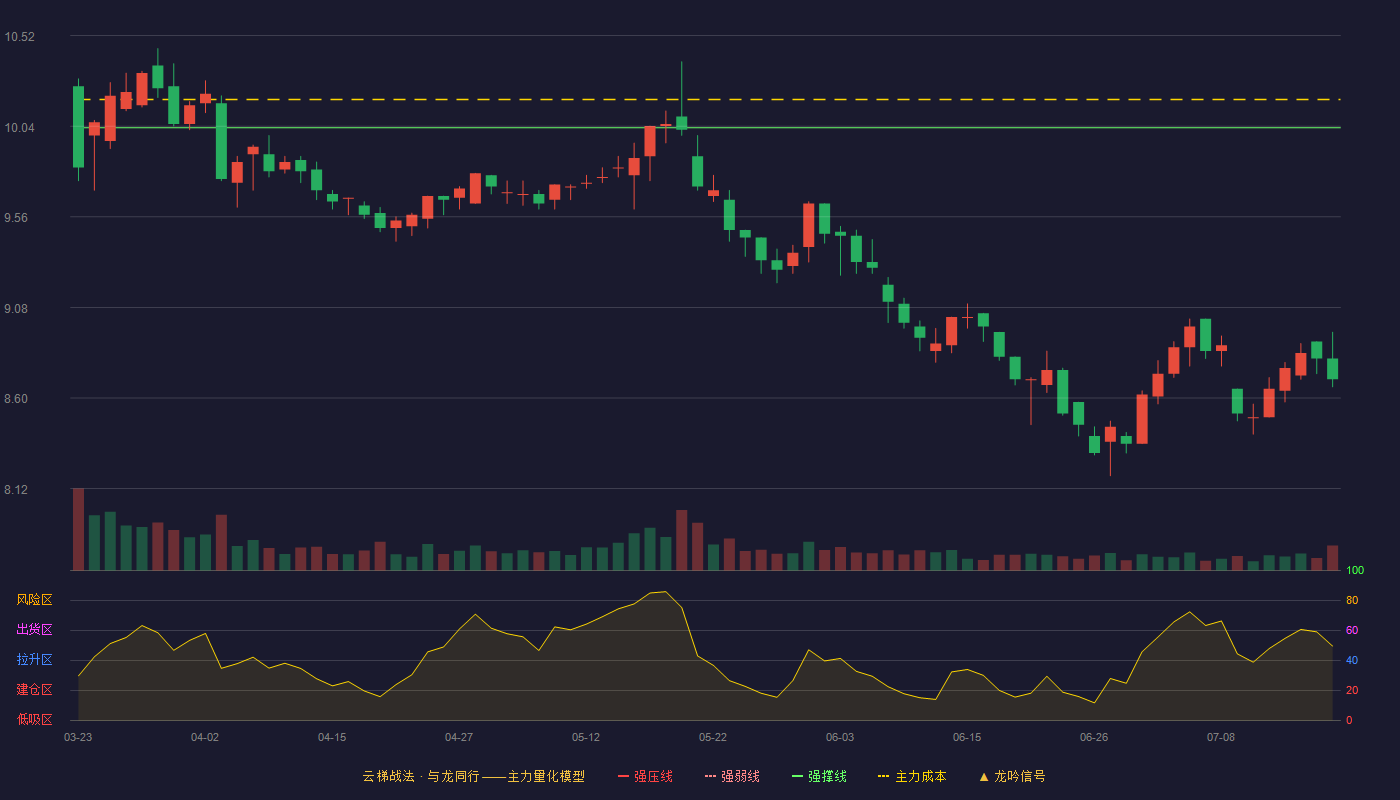Image resolution: width=1400 pixels, height=800 pixels.
Task: Click the green 100 indicator axis value
Action: 1354,571
